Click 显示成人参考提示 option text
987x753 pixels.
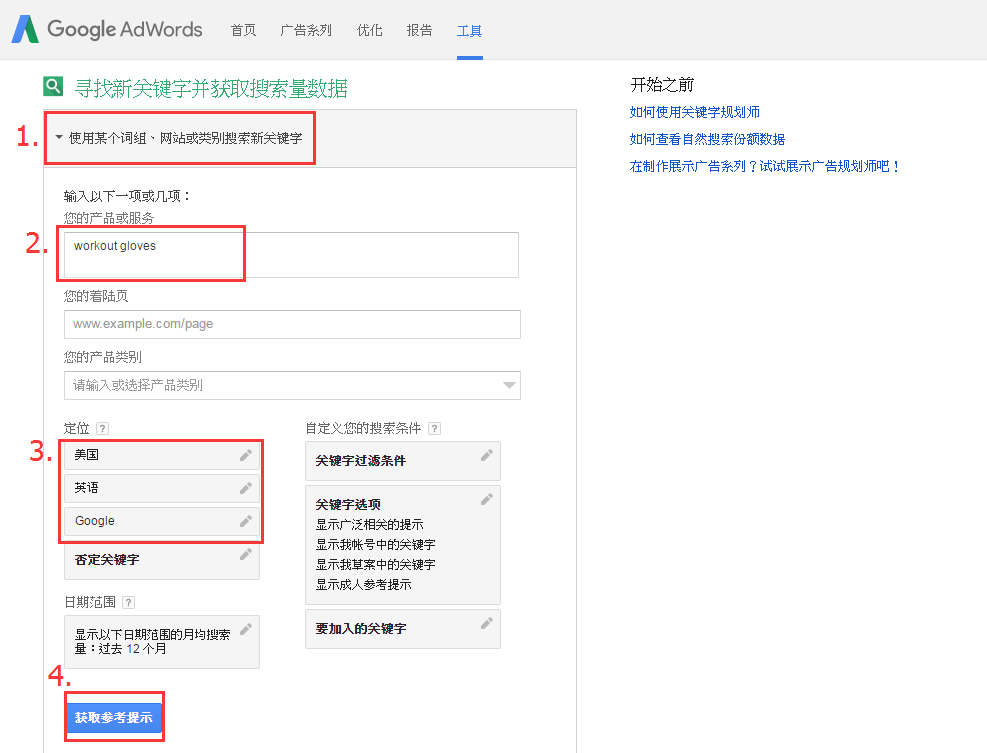[363, 585]
